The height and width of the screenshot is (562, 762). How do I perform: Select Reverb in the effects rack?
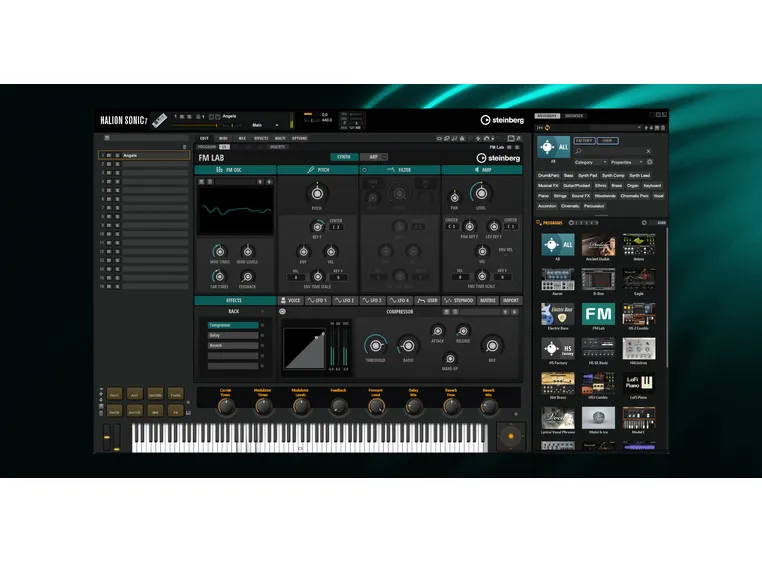pyautogui.click(x=233, y=345)
